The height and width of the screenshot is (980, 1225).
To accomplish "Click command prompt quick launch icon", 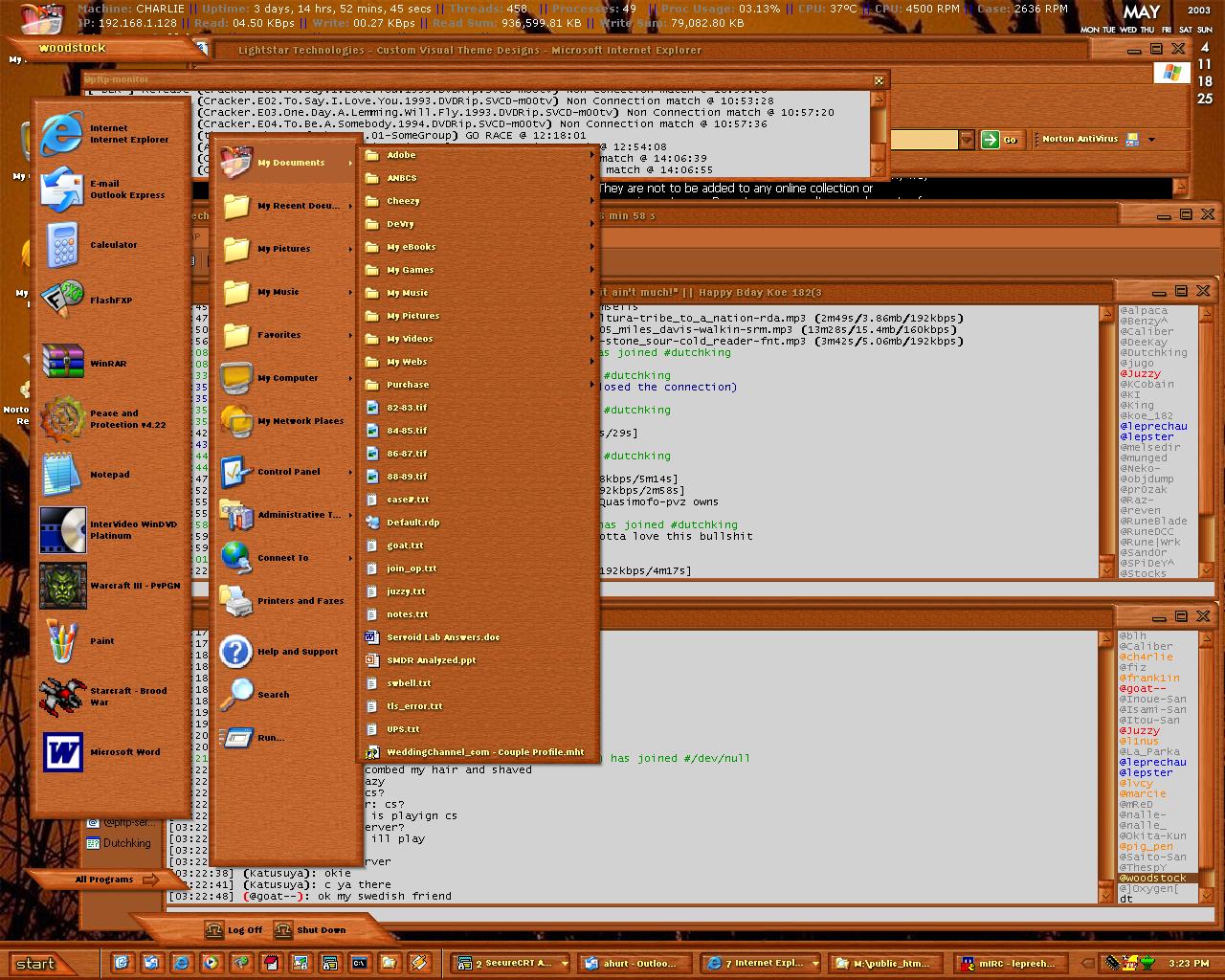I will coord(359,963).
